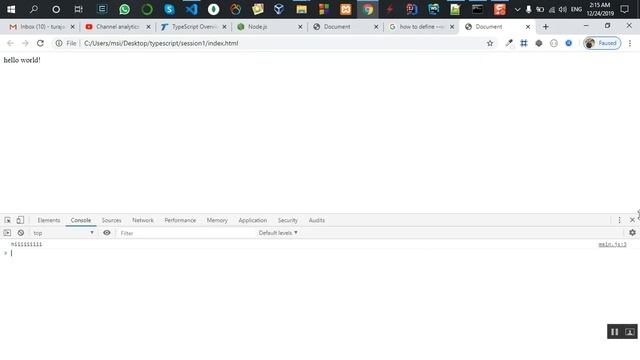Image resolution: width=640 pixels, height=360 pixels.
Task: Close the Channel analytics tab
Action: (149, 27)
